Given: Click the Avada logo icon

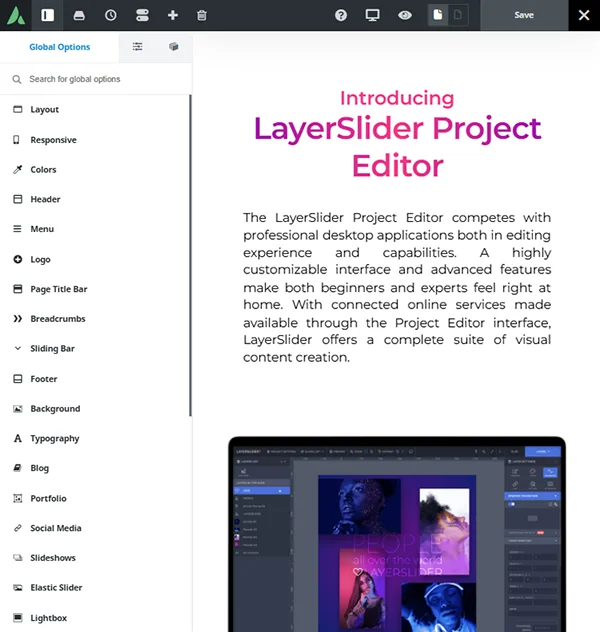Looking at the screenshot, I should [15, 15].
